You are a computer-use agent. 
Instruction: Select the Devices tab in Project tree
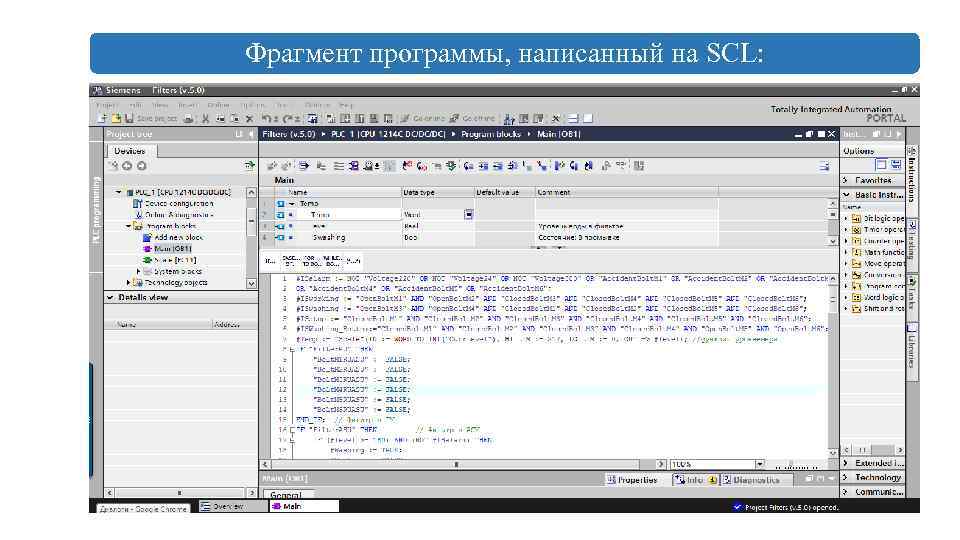coord(130,151)
